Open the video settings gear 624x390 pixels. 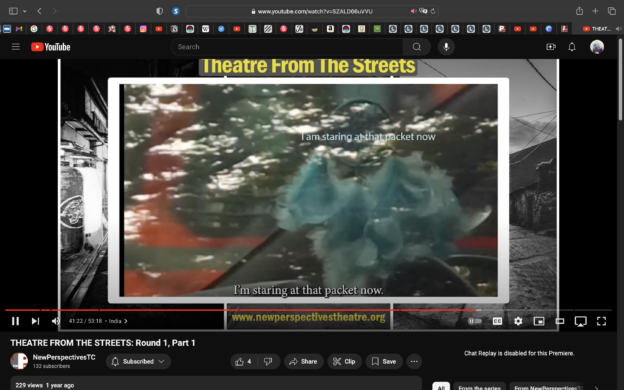[518, 321]
